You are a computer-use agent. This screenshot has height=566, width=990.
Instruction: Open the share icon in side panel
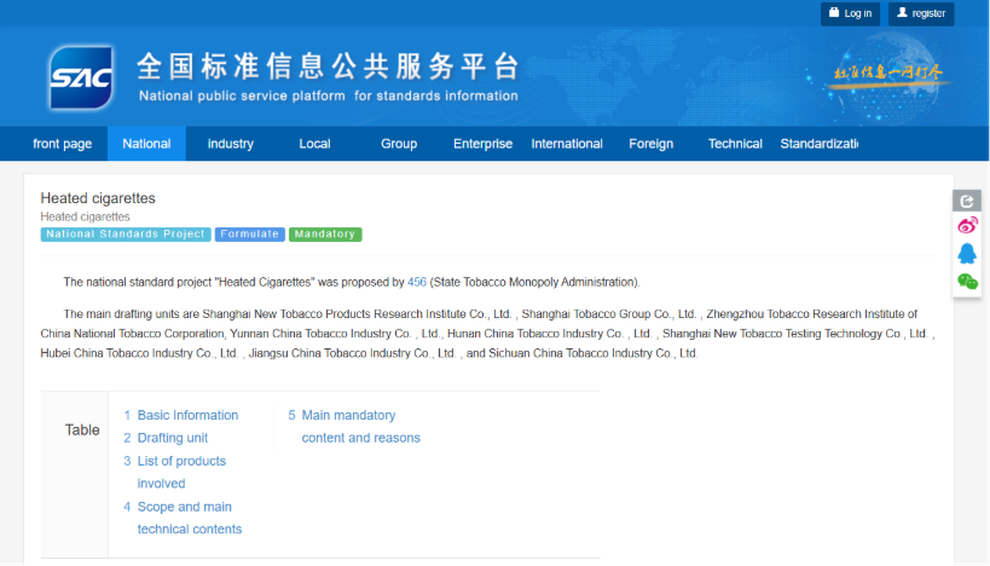(967, 202)
